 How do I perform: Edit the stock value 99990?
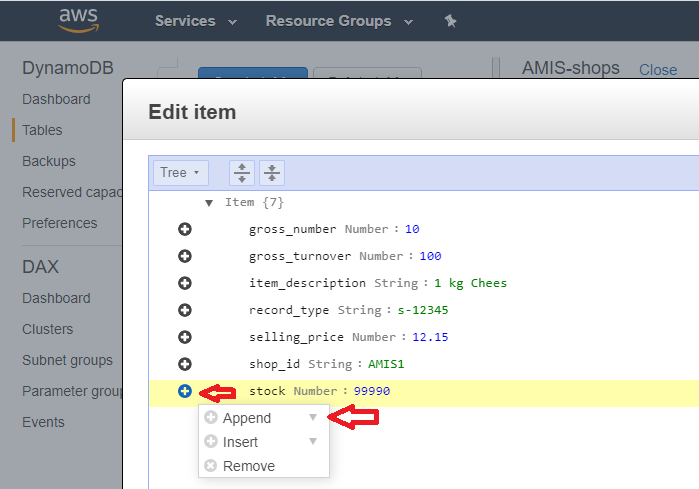tap(372, 391)
